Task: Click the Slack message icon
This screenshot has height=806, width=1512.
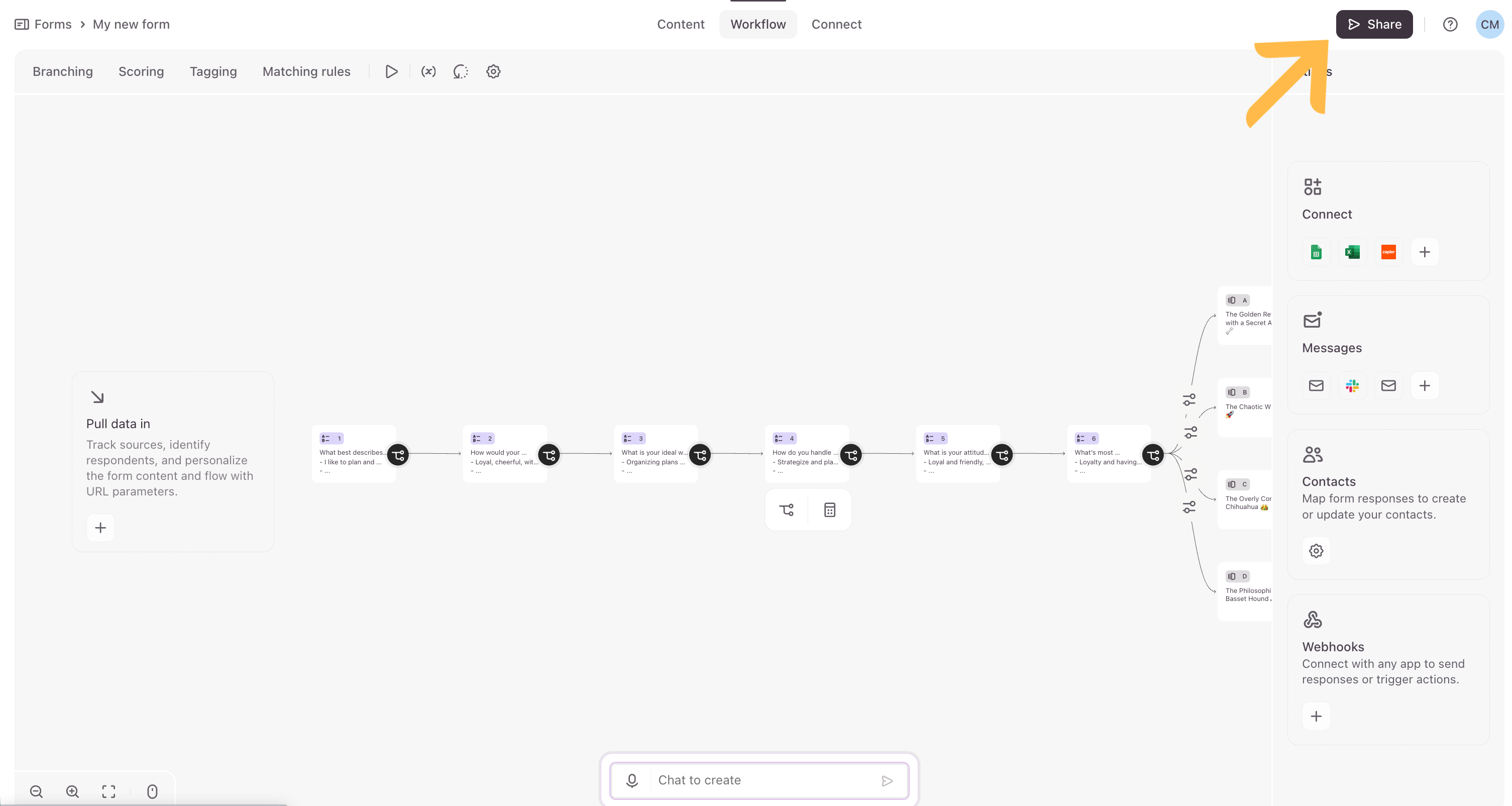Action: pos(1352,386)
